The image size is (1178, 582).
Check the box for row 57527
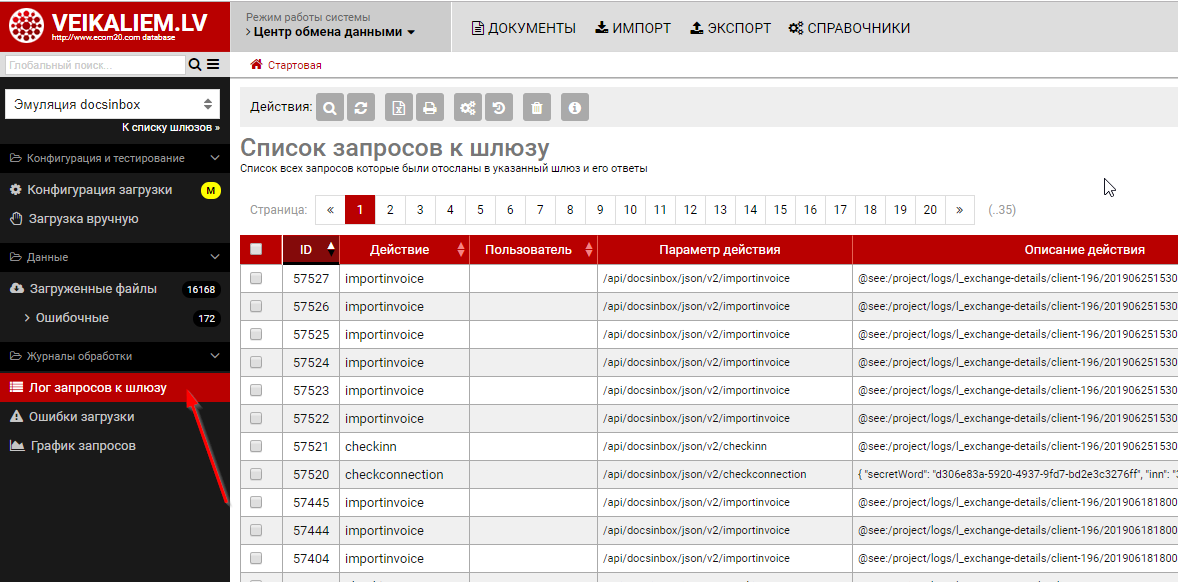coord(256,278)
